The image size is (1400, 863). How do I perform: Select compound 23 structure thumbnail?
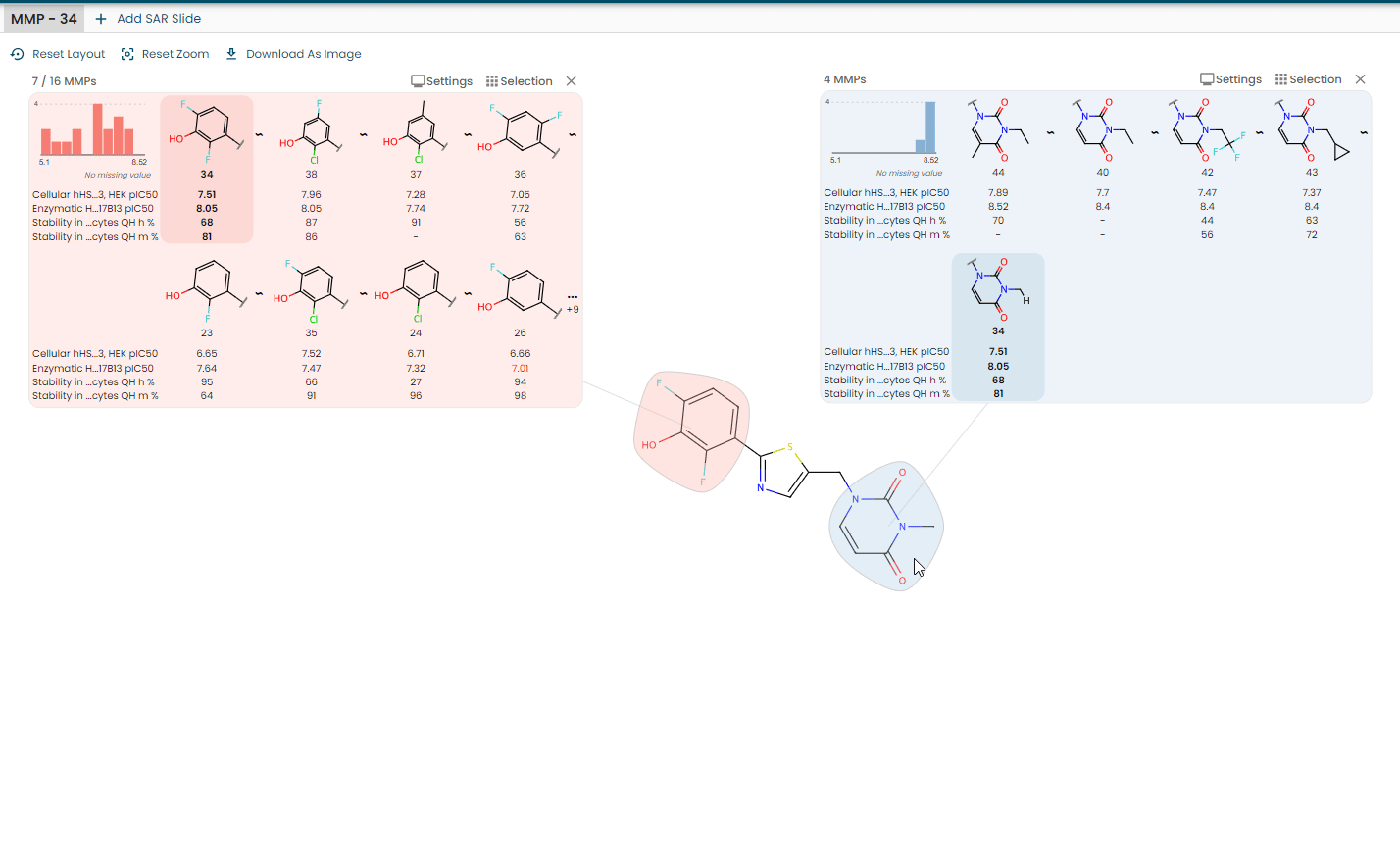[x=207, y=290]
